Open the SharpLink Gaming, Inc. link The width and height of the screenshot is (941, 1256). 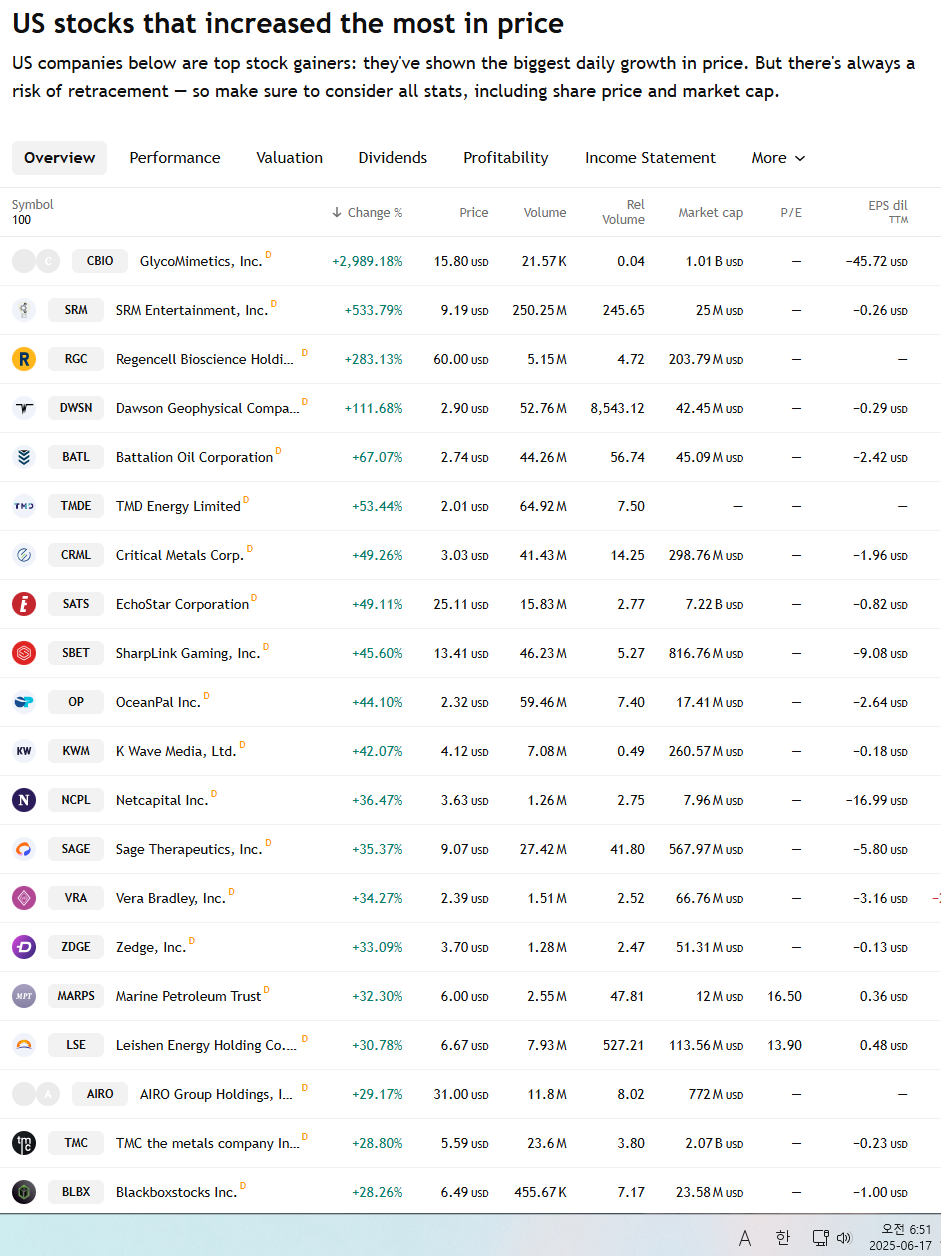click(x=188, y=653)
